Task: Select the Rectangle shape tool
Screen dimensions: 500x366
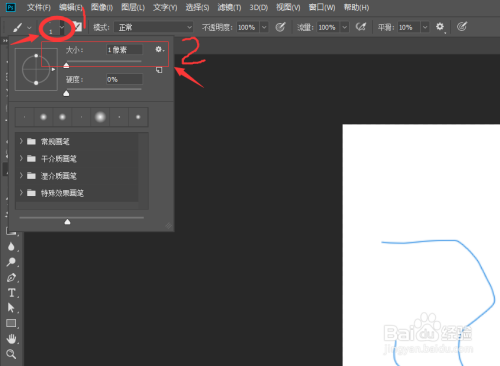Action: point(11,323)
